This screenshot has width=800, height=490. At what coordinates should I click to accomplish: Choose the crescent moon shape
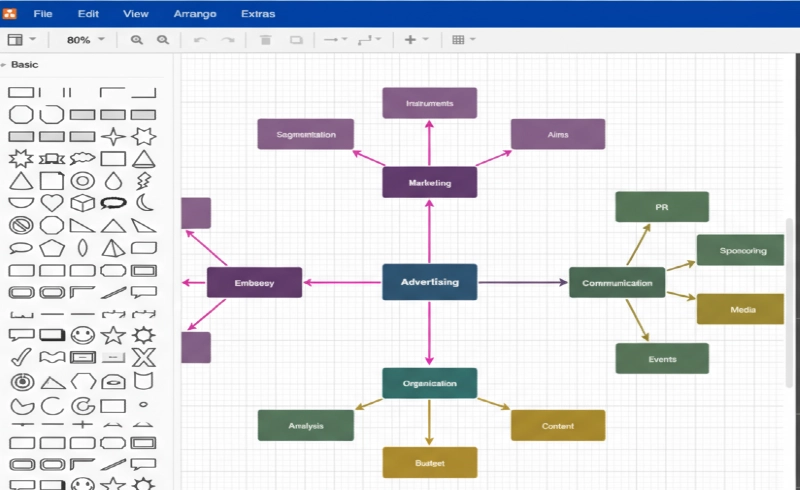coord(144,203)
